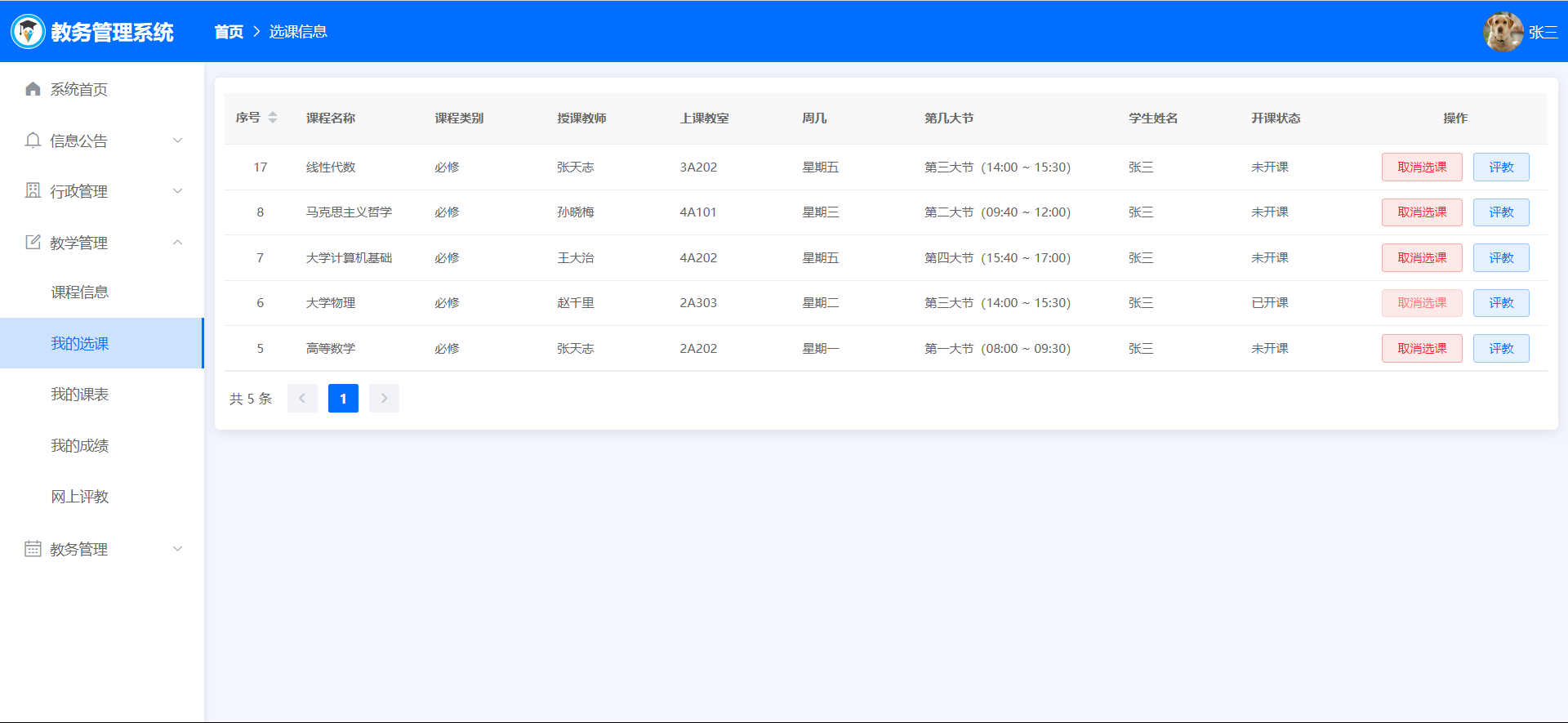Viewport: 1568px width, 723px height.
Task: Cancel selection of 马克思主义哲学 course
Action: coord(1422,212)
